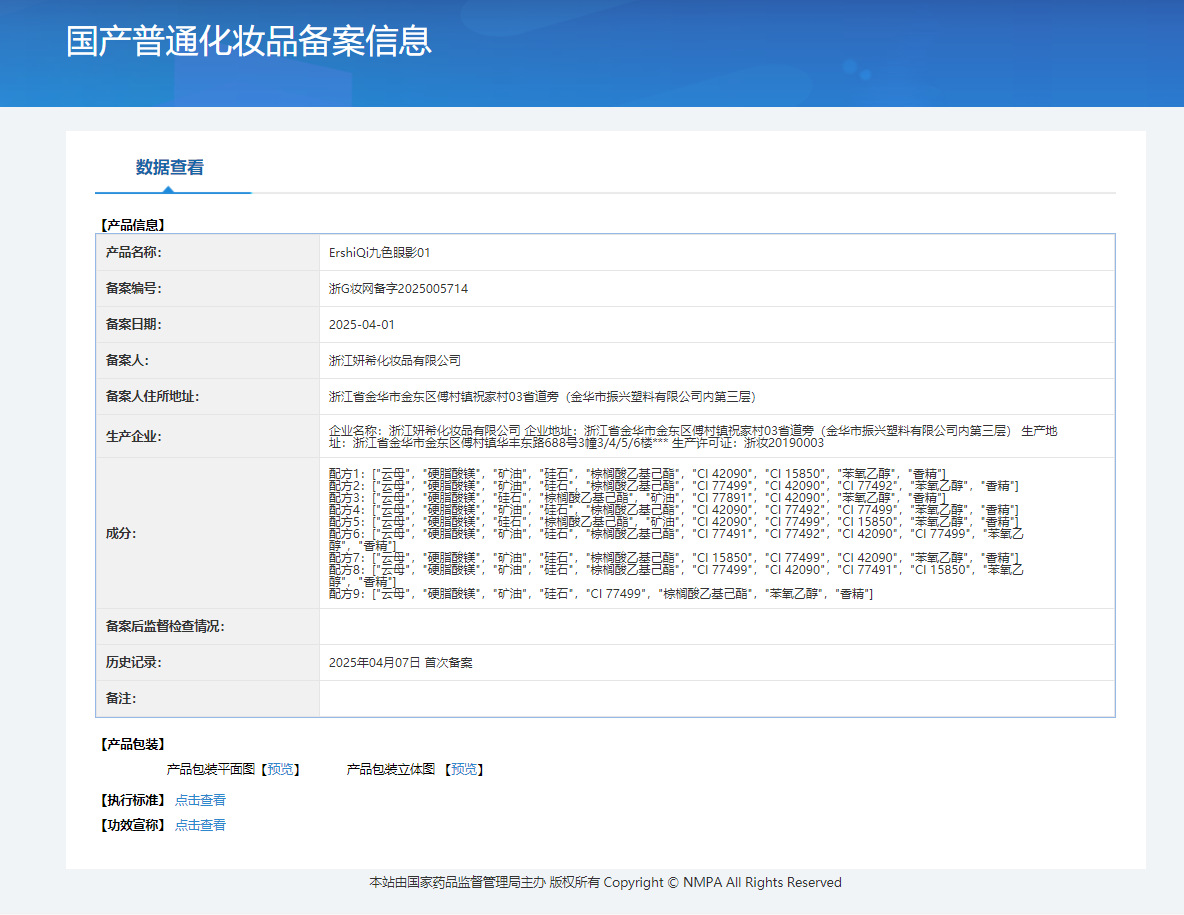Click the 生产企业 details text
Image resolution: width=1184 pixels, height=915 pixels.
click(692, 436)
